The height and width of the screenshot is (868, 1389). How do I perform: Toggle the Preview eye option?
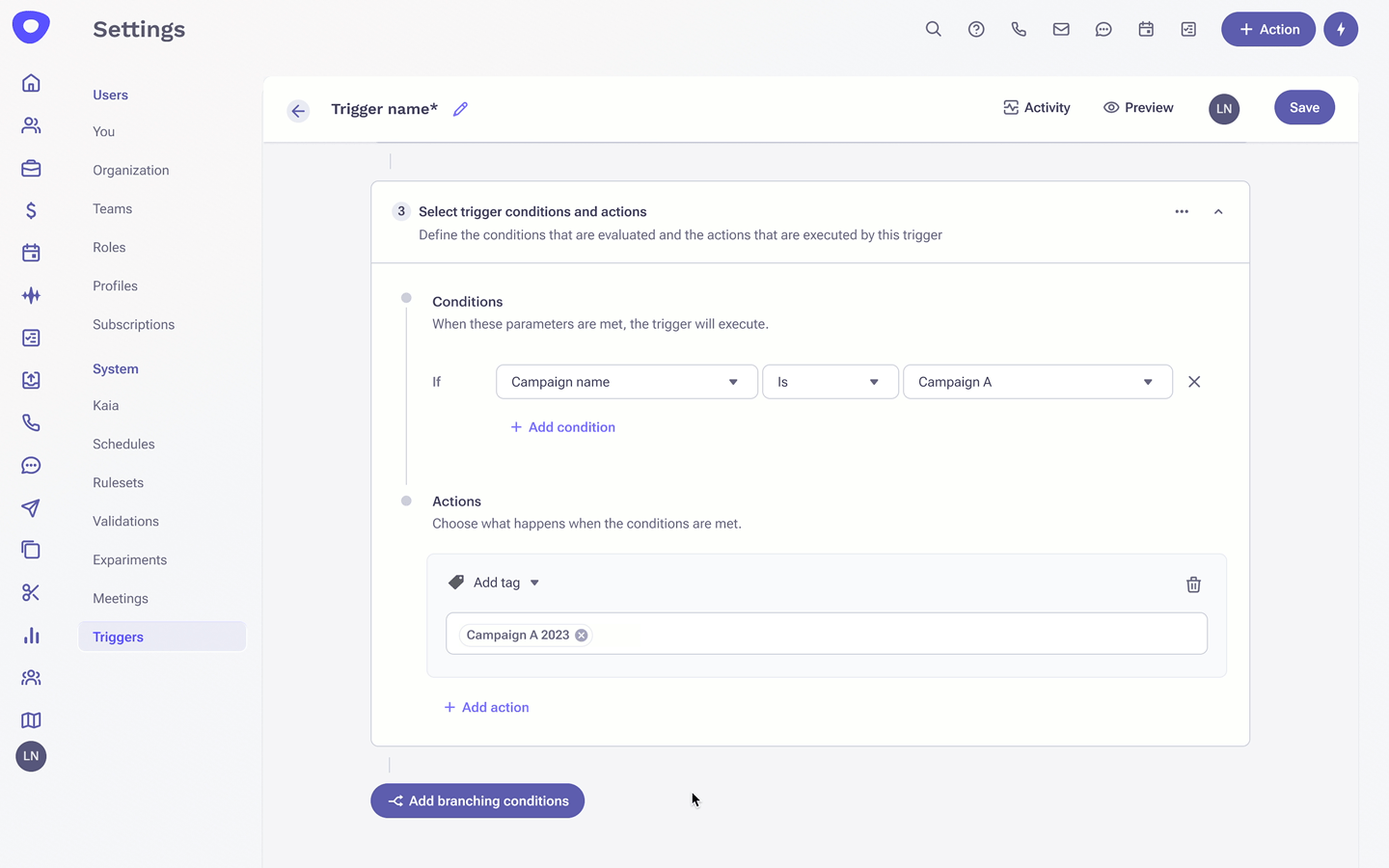point(1138,108)
